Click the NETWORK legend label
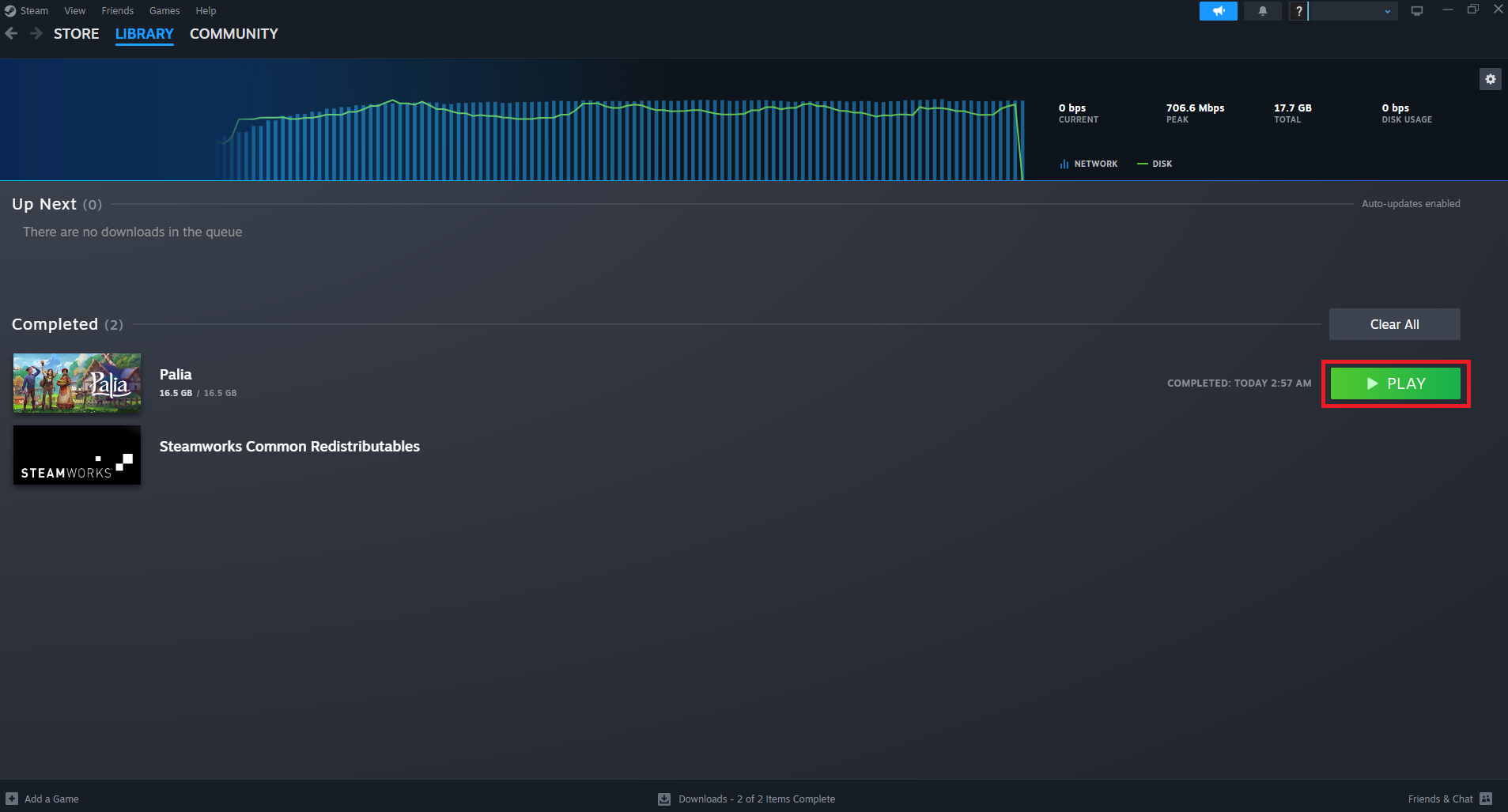 coord(1096,164)
